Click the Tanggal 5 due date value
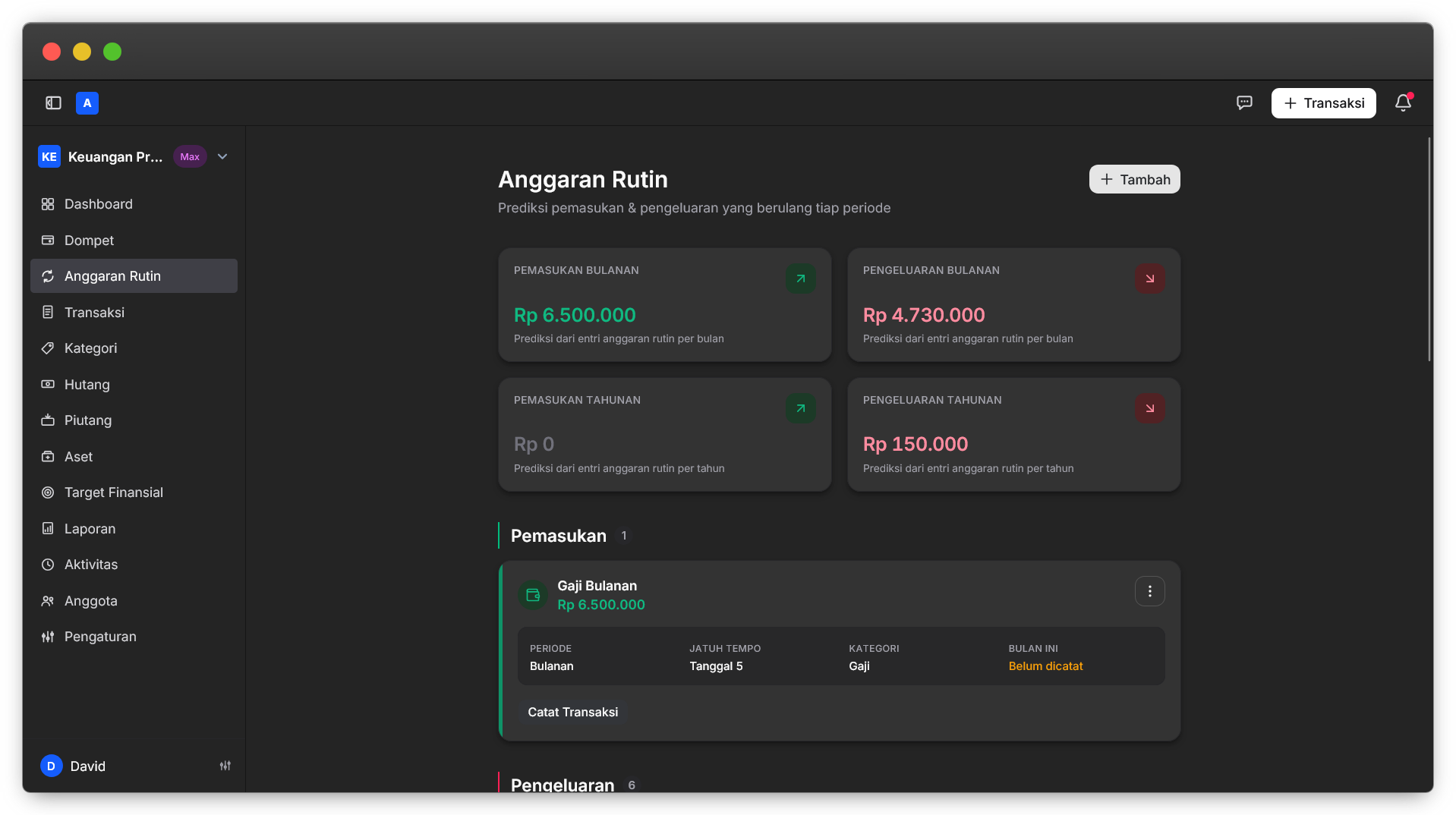The height and width of the screenshot is (815, 1456). click(x=716, y=666)
